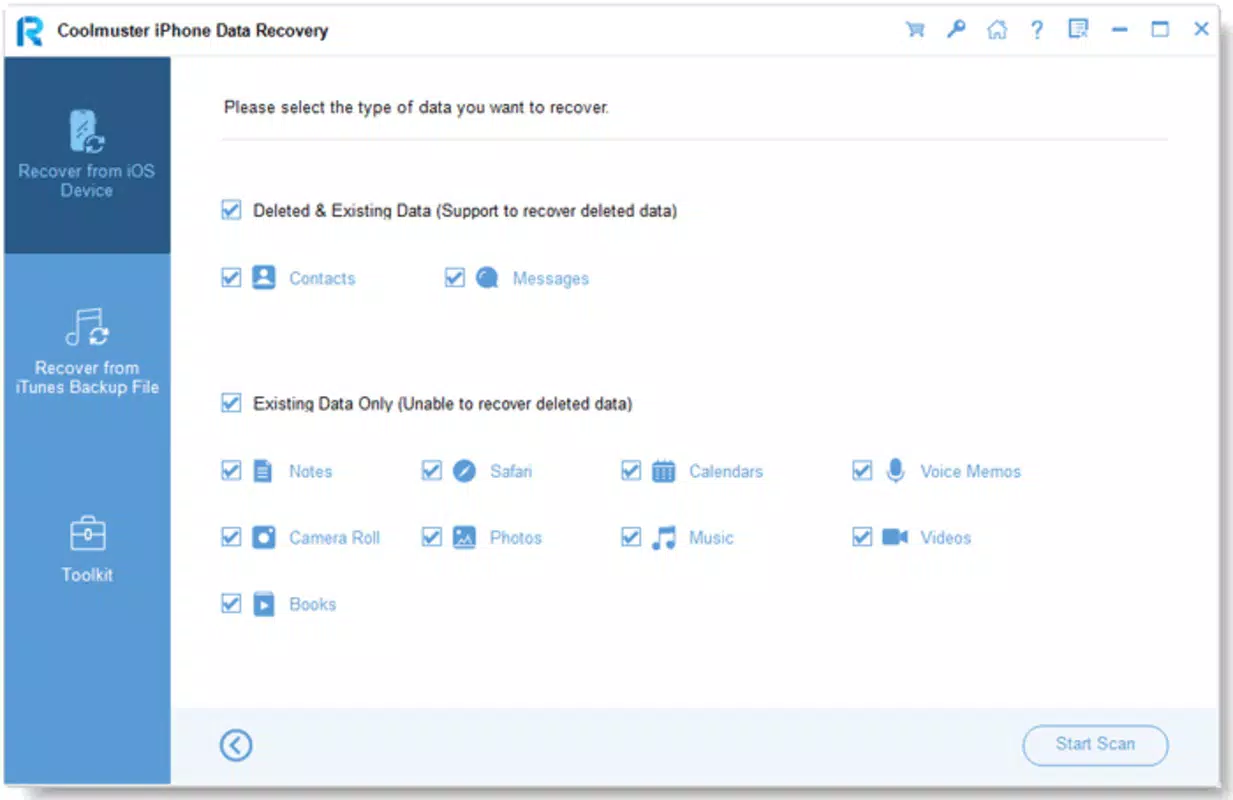Click the Notes document icon

(x=263, y=471)
